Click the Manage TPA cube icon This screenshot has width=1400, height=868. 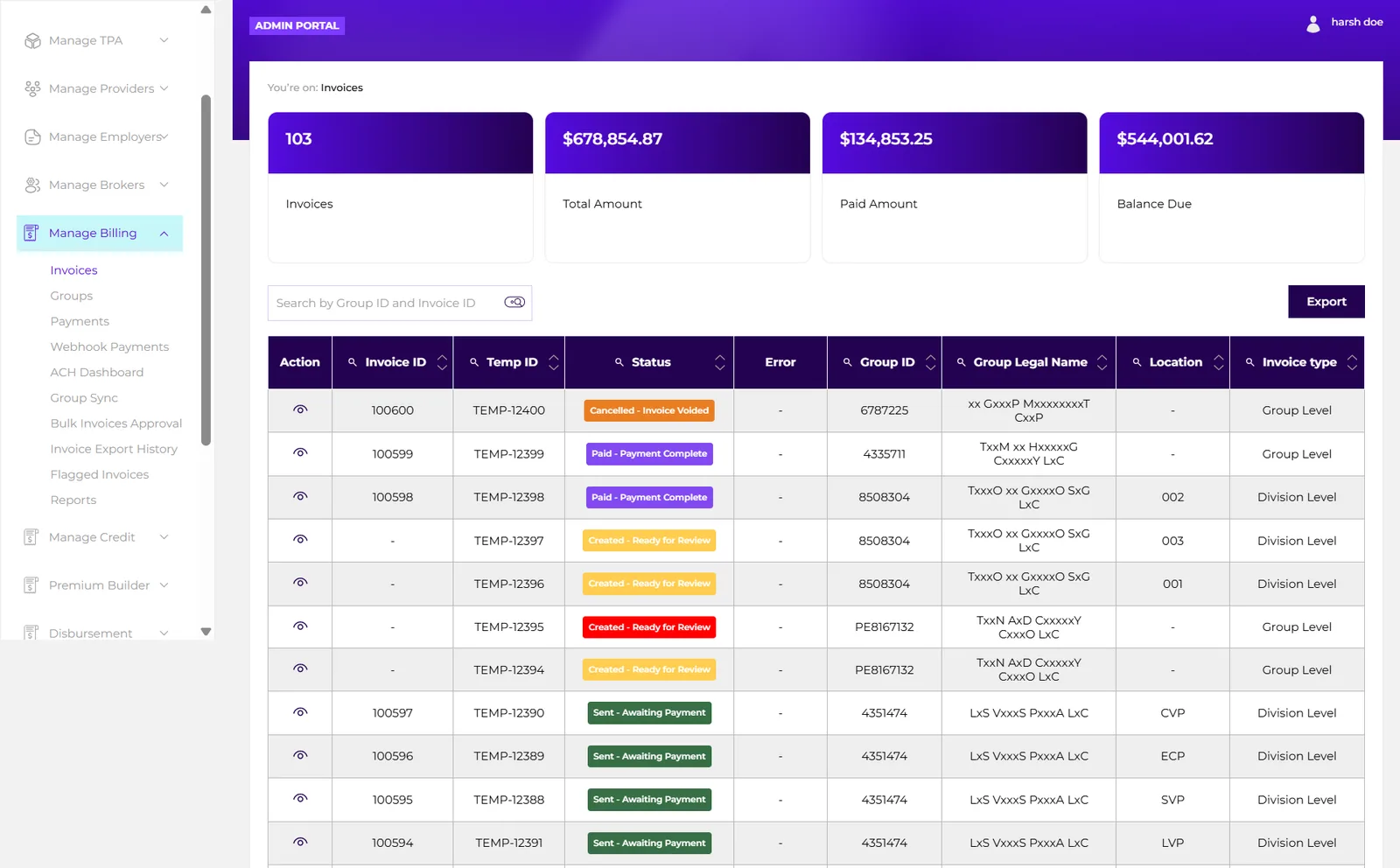point(32,40)
